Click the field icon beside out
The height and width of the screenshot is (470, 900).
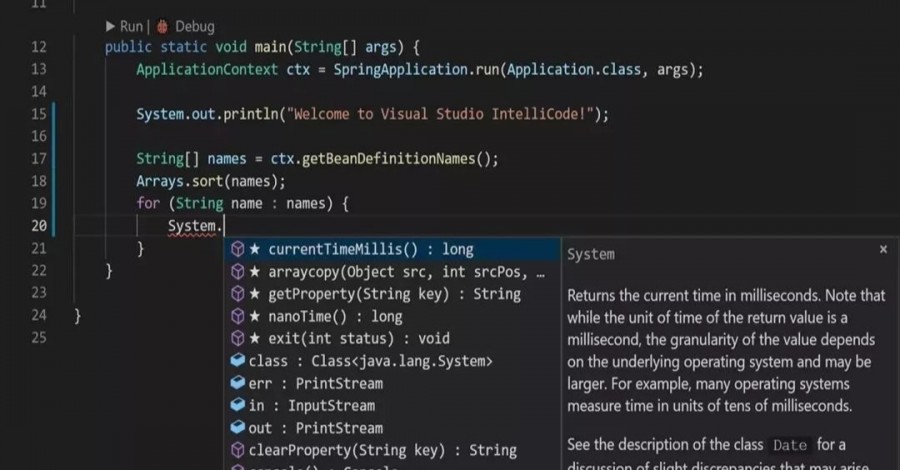238,428
